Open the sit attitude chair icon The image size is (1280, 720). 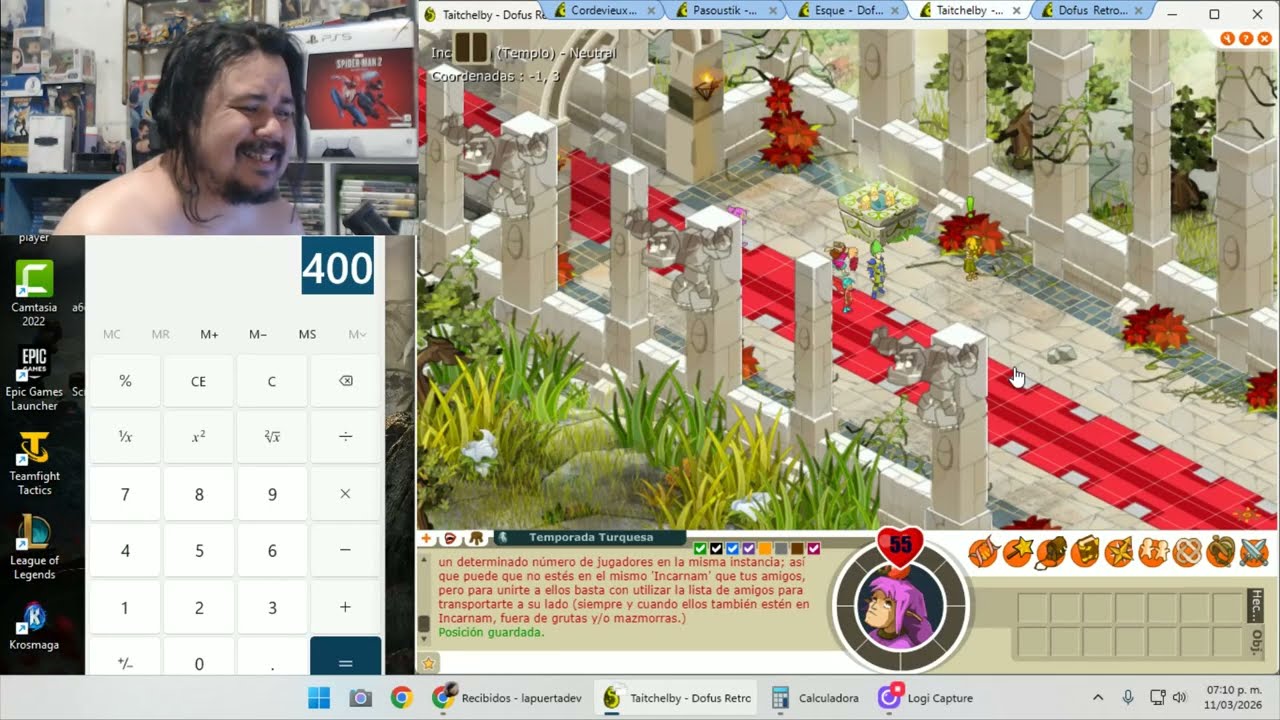(x=475, y=538)
